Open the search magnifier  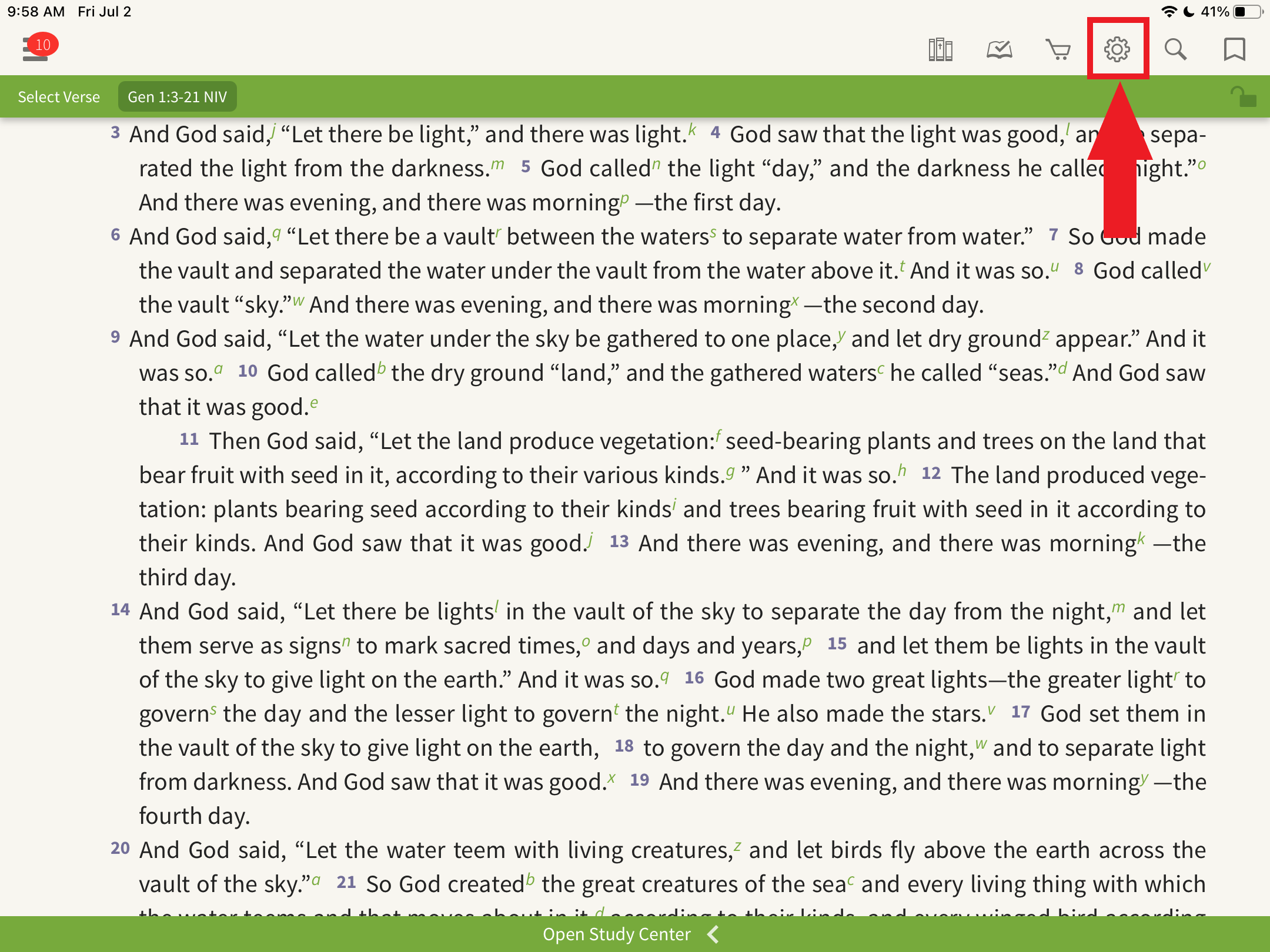tap(1176, 49)
